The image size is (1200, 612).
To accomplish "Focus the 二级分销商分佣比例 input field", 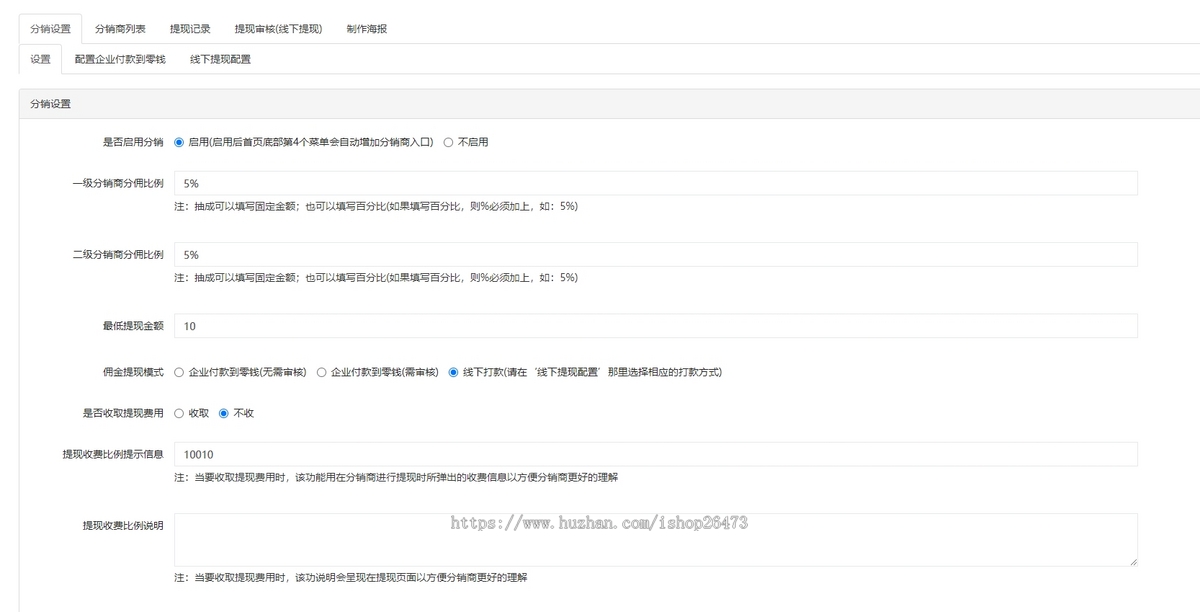I will pos(656,254).
